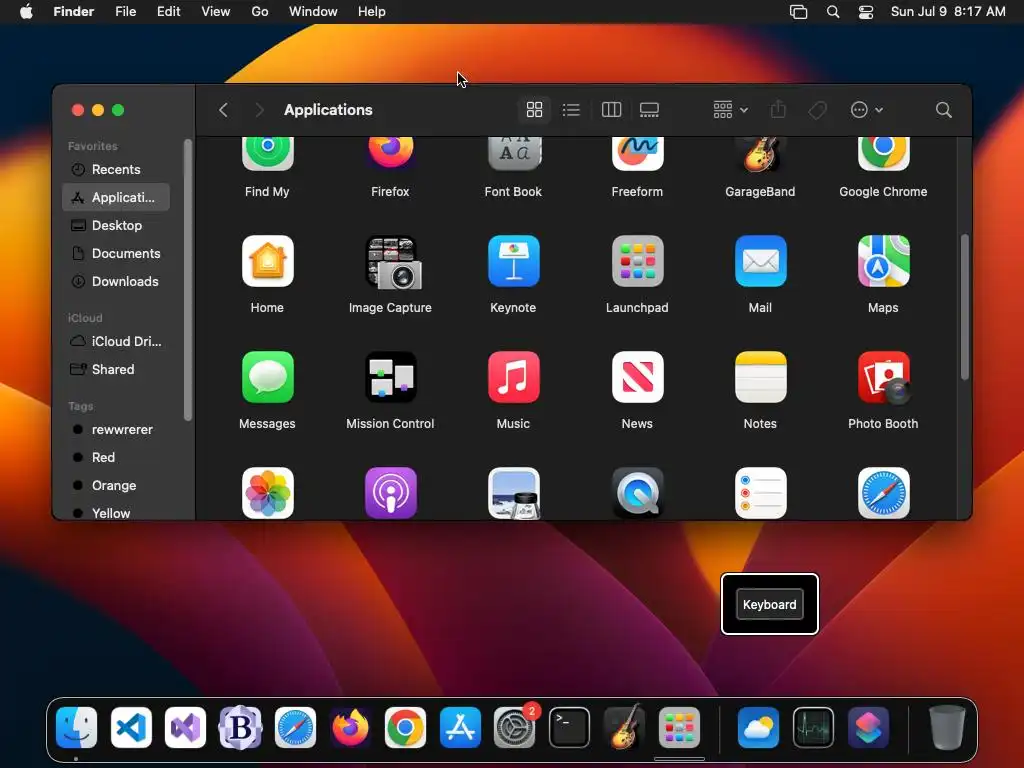Open Documents in the sidebar

pyautogui.click(x=116, y=253)
